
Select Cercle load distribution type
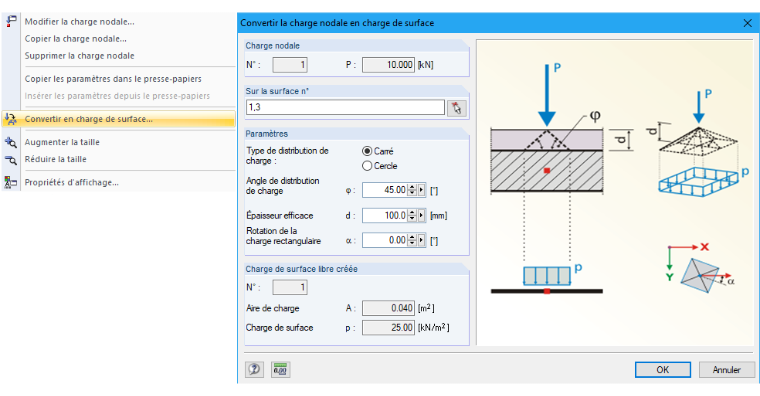(367, 166)
